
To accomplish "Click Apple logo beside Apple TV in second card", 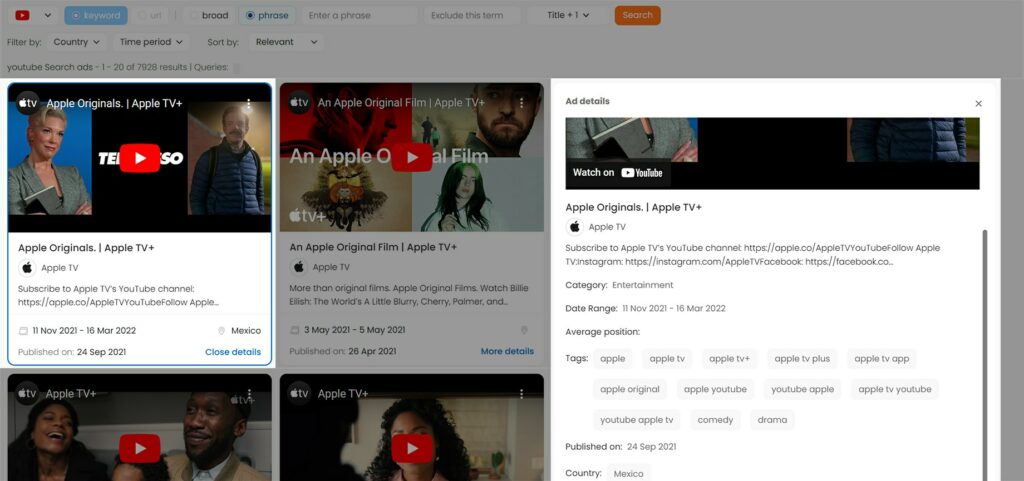I will (x=299, y=267).
